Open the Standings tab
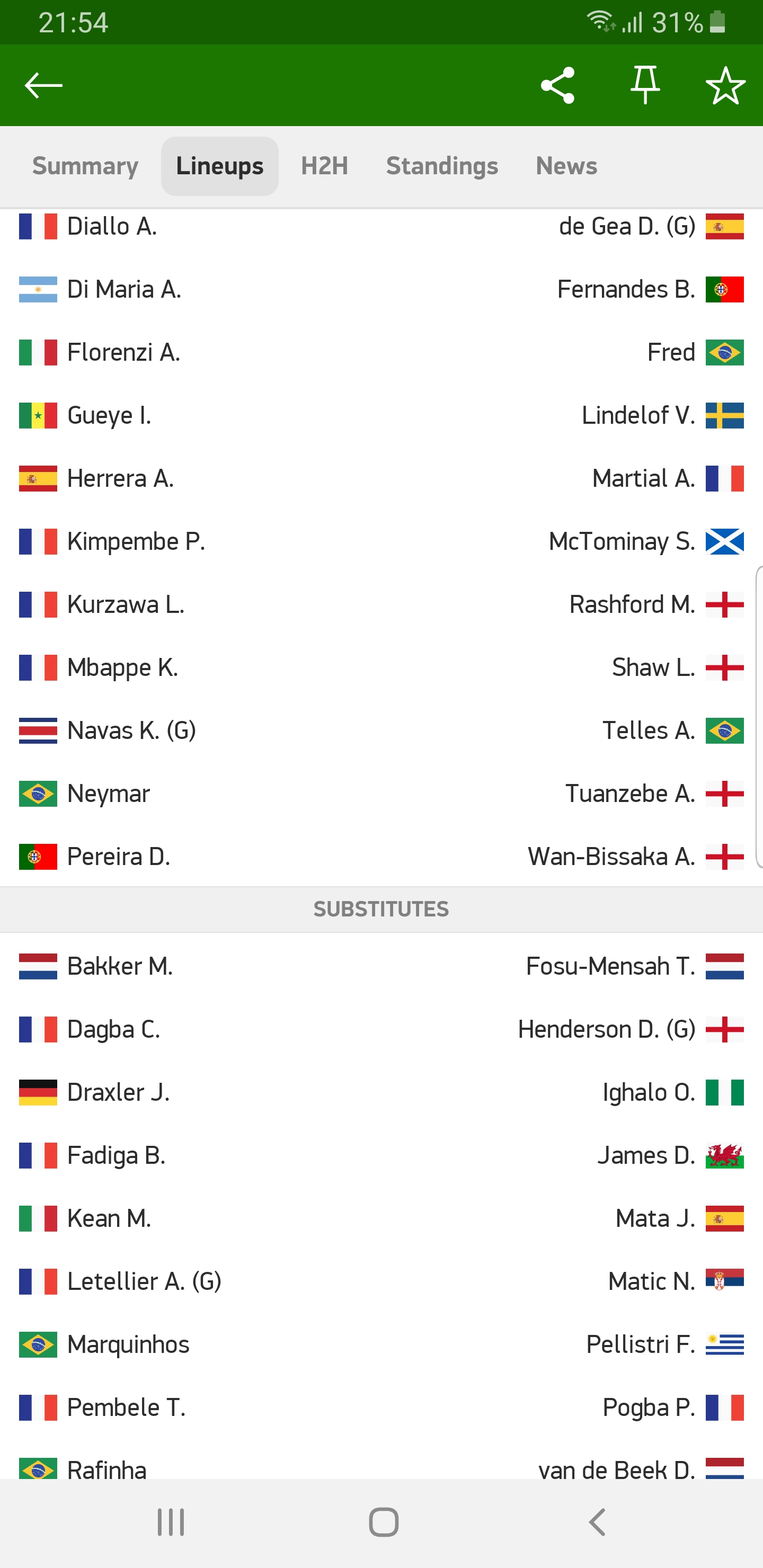 [x=442, y=166]
